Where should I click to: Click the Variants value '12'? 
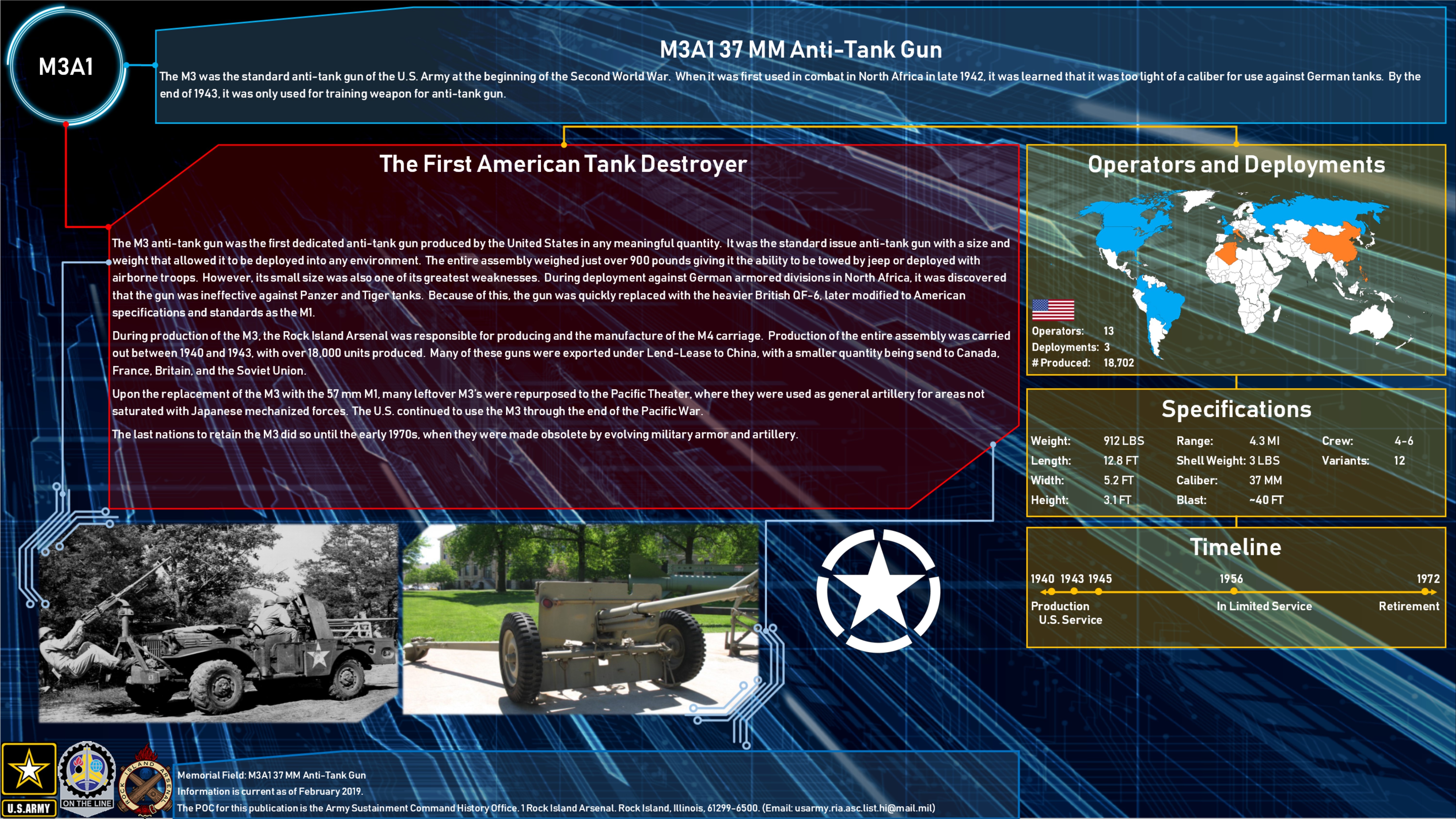(1399, 461)
